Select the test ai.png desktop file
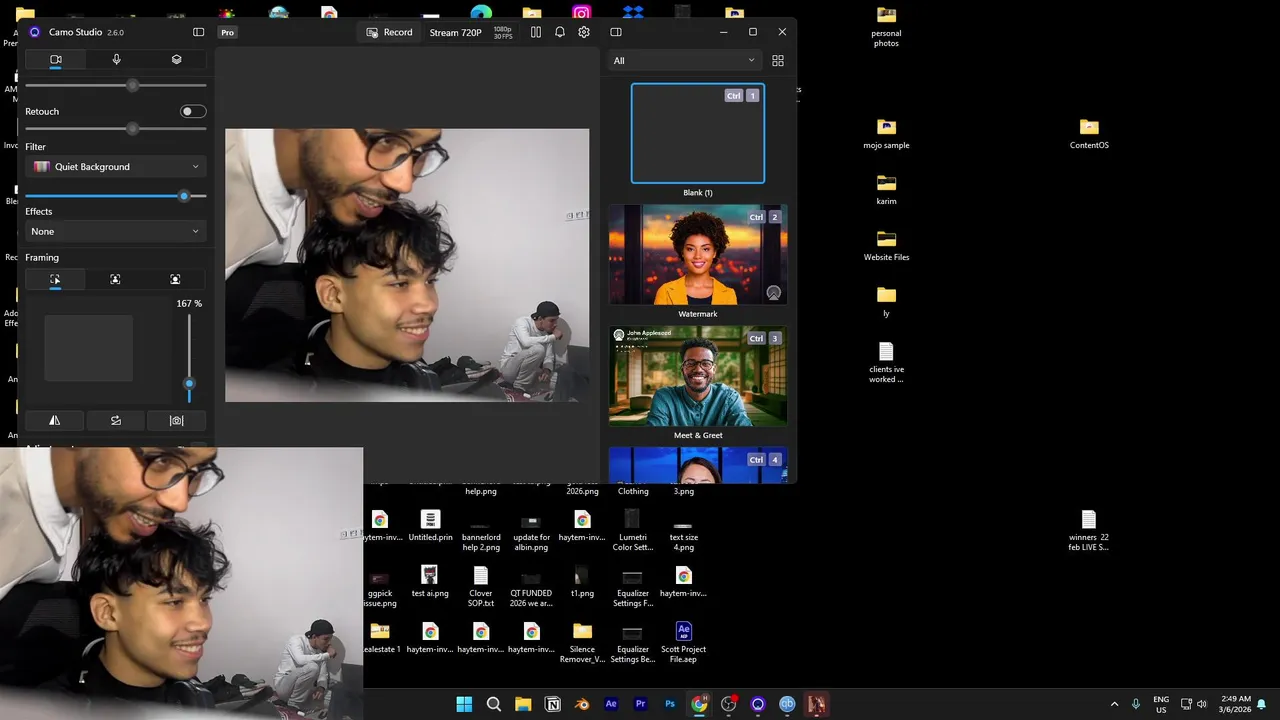The image size is (1280, 720). 429,581
